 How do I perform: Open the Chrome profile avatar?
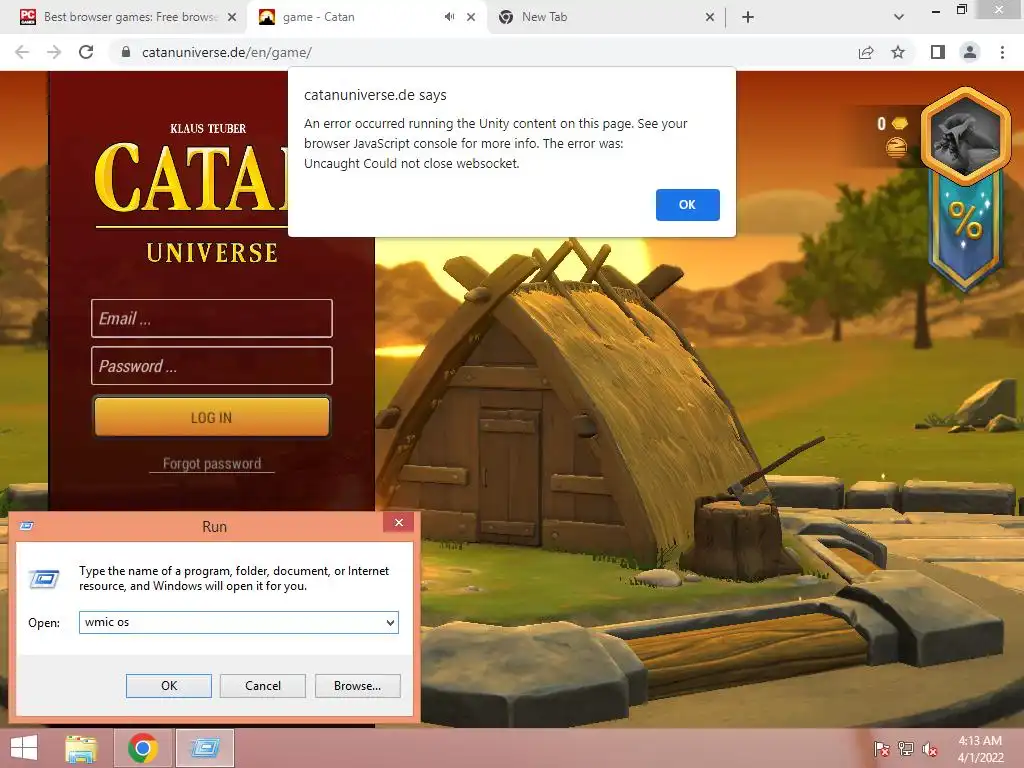pos(970,52)
